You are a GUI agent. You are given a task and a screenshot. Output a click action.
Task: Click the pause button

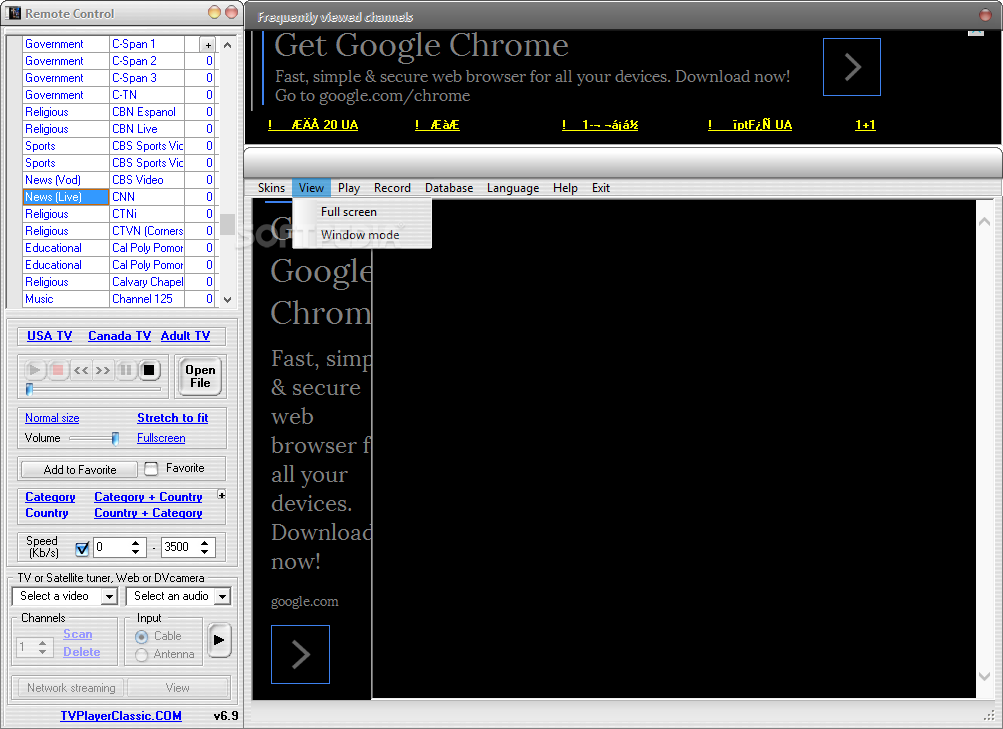tap(126, 370)
